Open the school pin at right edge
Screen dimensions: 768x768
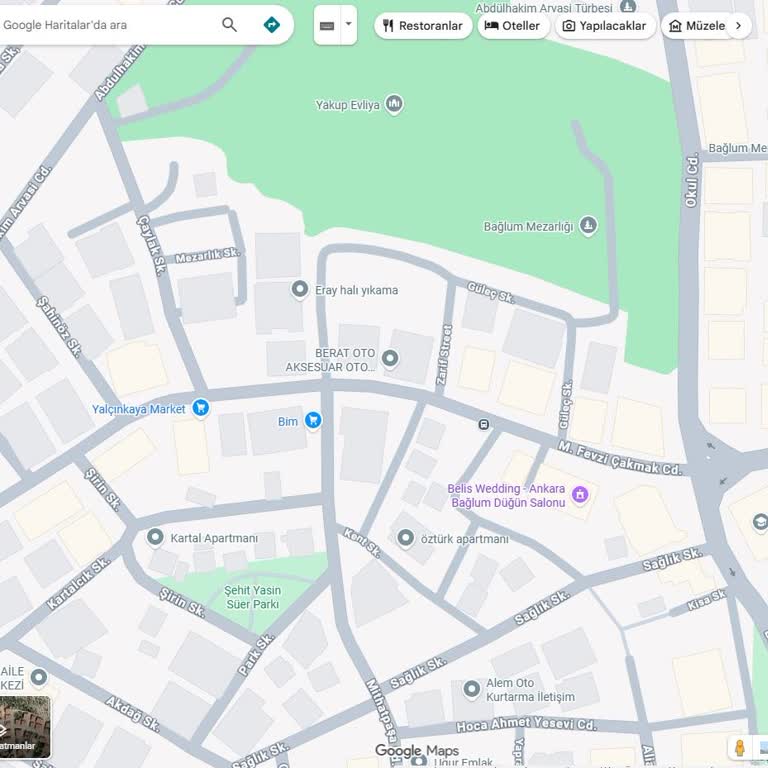pos(760,523)
